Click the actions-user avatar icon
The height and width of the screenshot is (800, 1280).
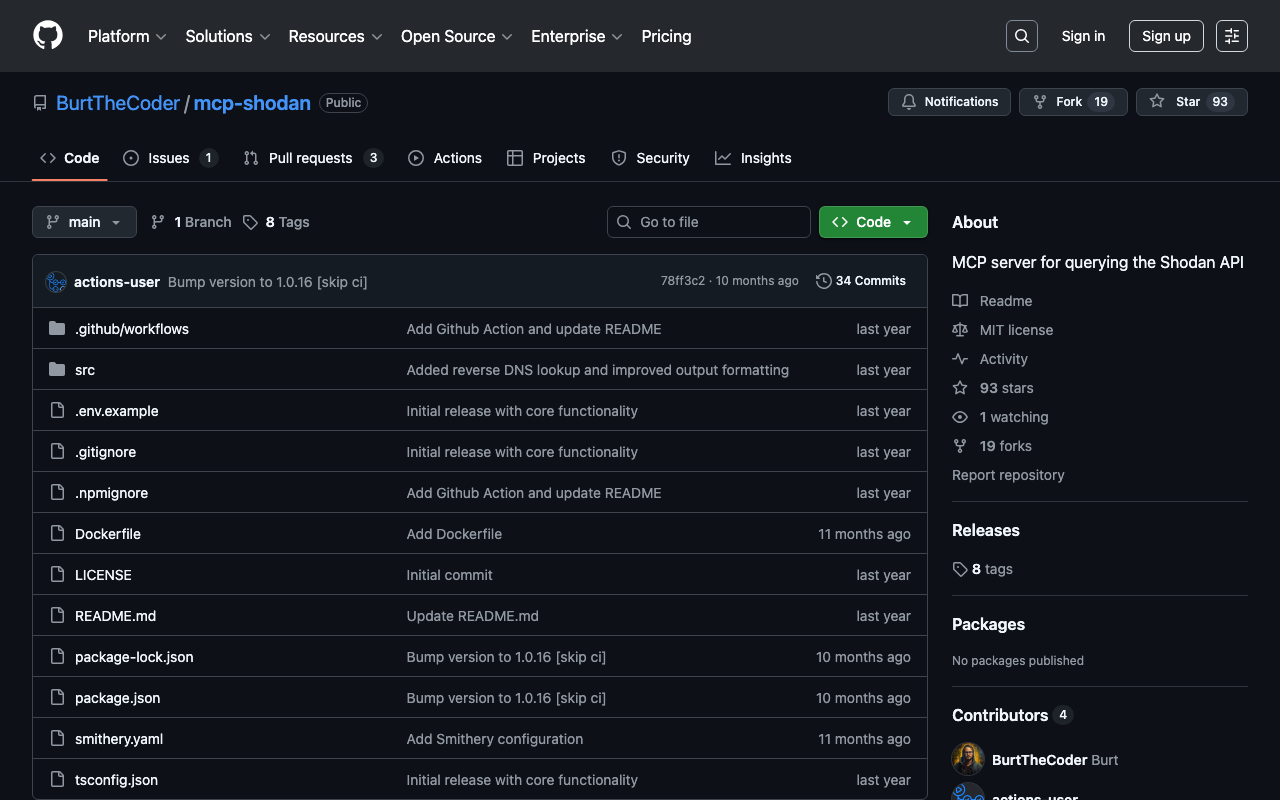(x=56, y=282)
